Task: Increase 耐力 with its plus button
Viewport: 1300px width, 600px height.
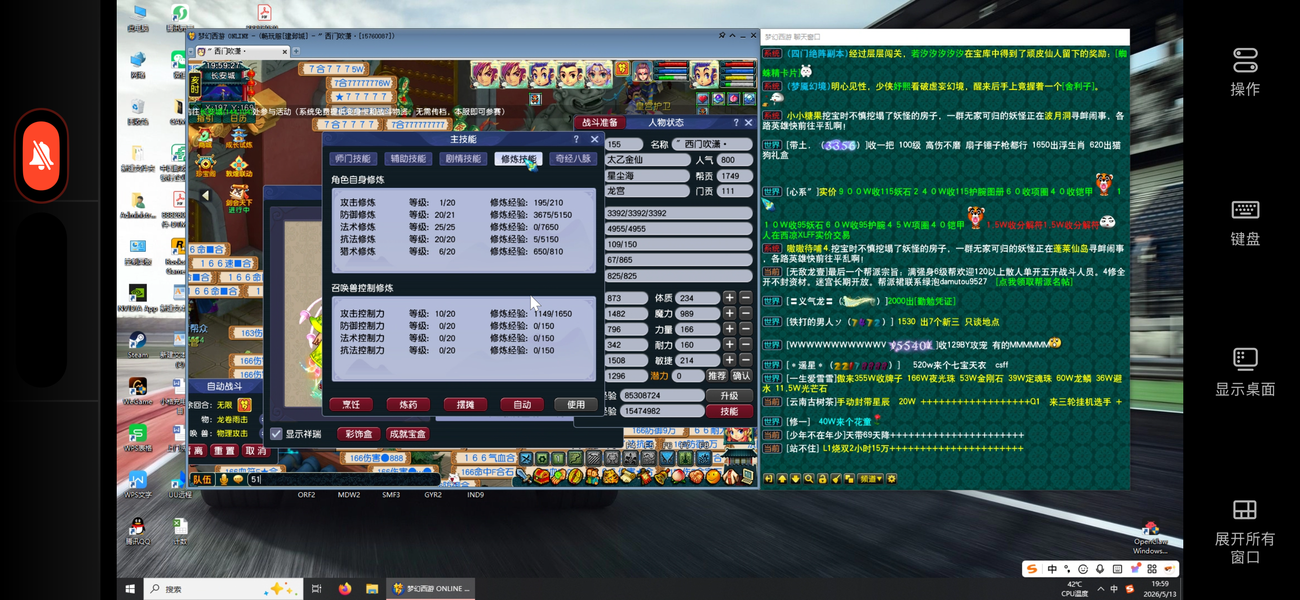Action: (730, 345)
